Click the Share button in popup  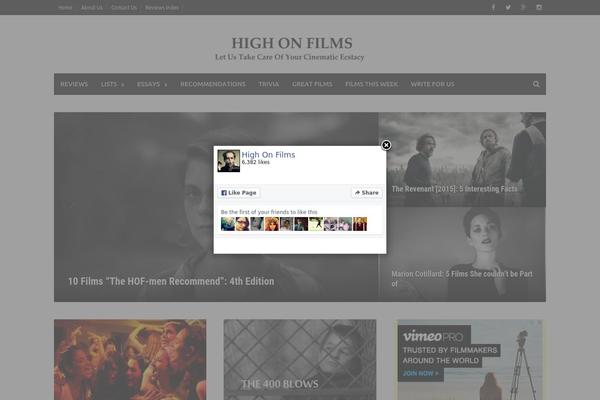pyautogui.click(x=366, y=192)
